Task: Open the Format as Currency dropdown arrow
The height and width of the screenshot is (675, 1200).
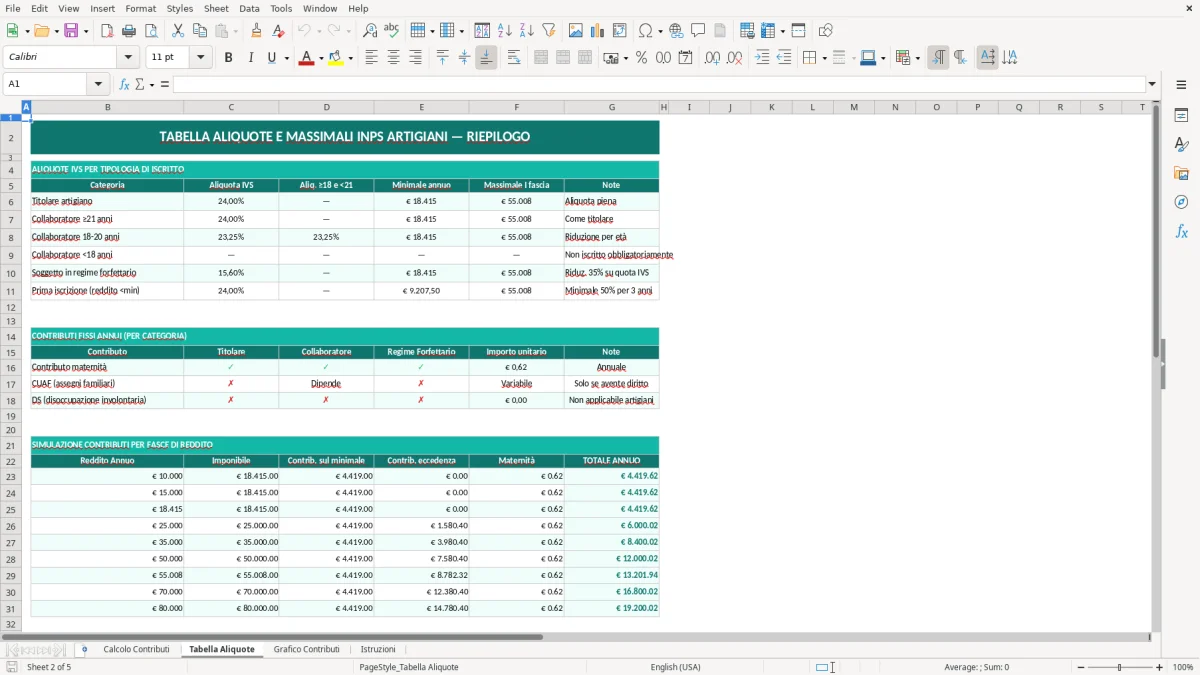Action: coord(625,58)
